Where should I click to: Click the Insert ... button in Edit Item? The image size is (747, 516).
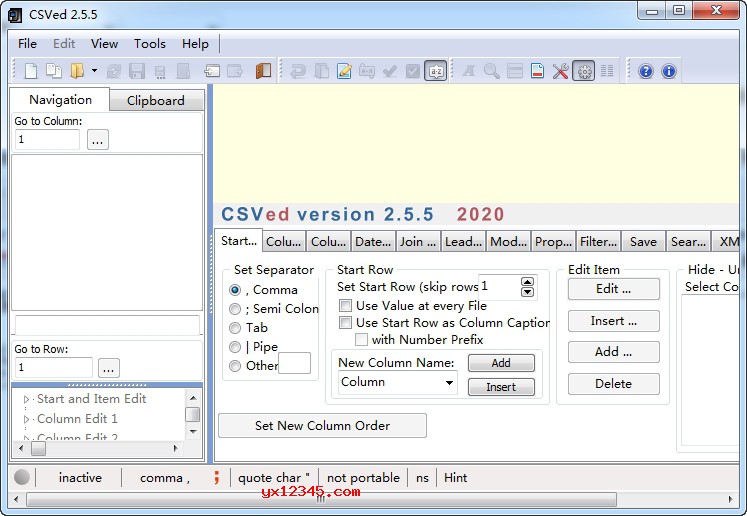coord(614,321)
